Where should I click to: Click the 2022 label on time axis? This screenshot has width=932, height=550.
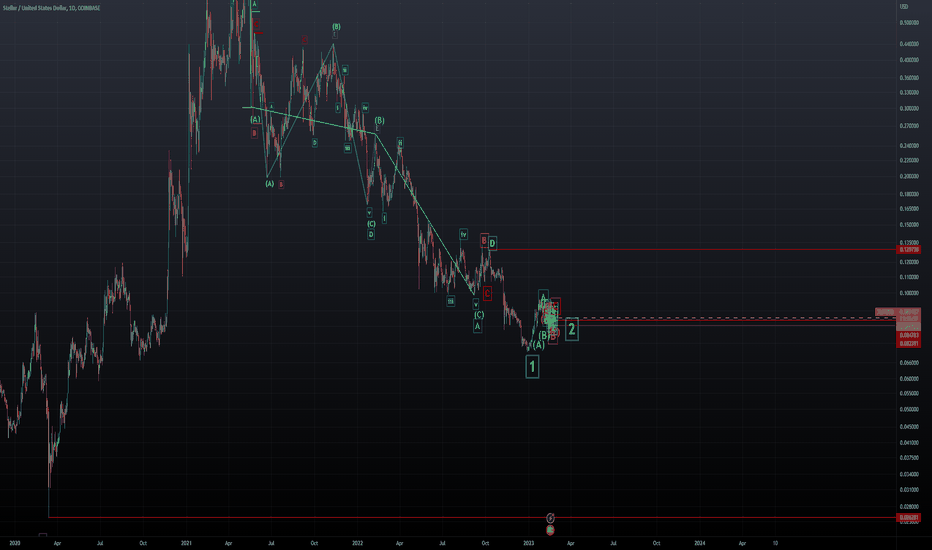coord(357,543)
